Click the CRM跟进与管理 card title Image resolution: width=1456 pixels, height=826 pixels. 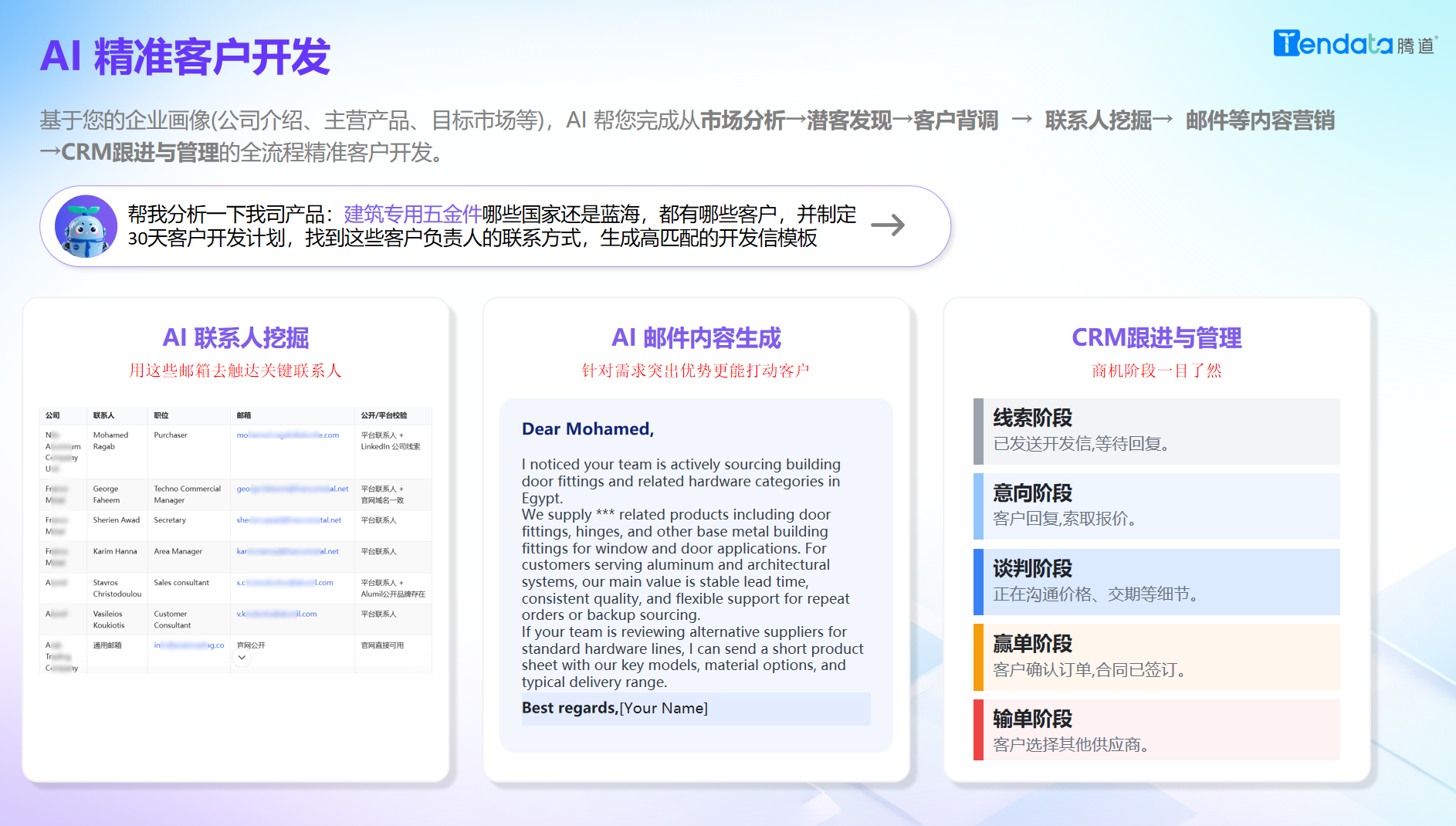pos(1156,337)
